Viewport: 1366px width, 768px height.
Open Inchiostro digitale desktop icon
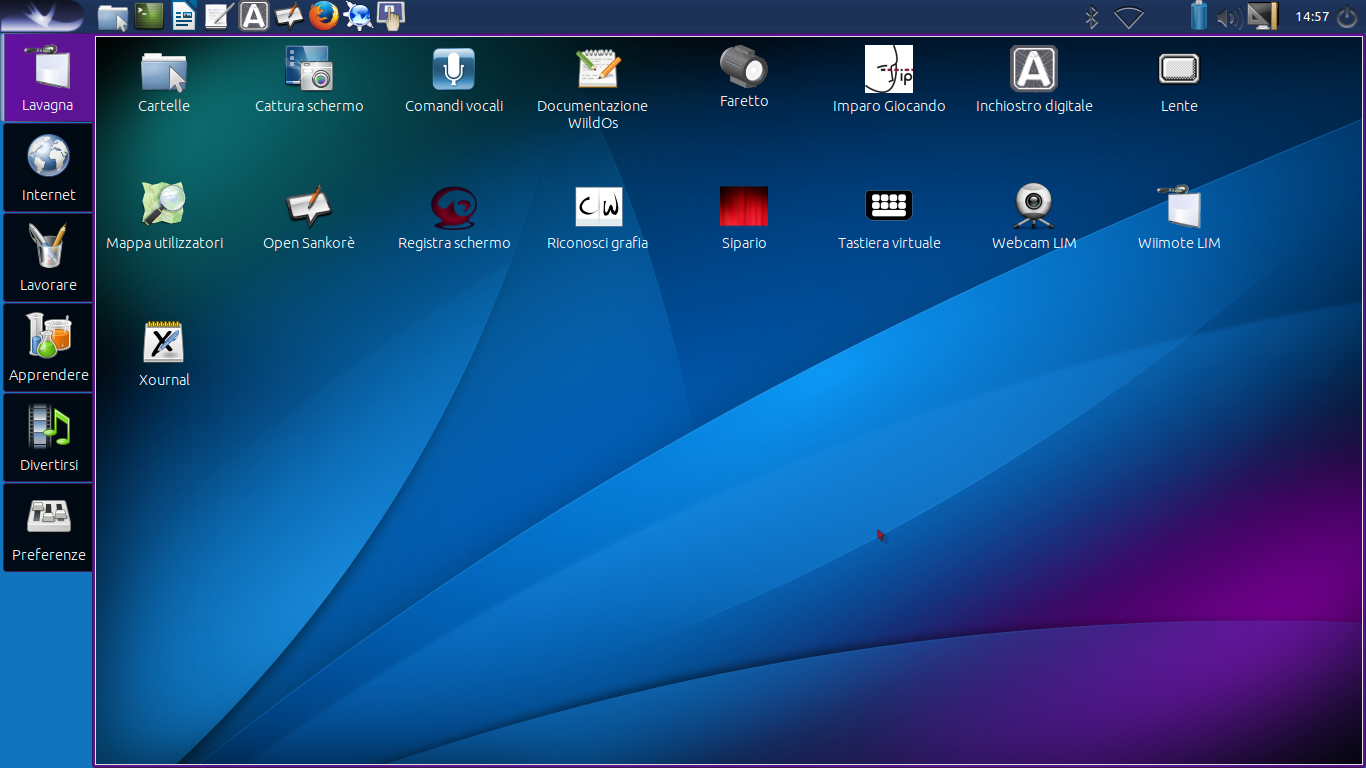[x=1034, y=70]
